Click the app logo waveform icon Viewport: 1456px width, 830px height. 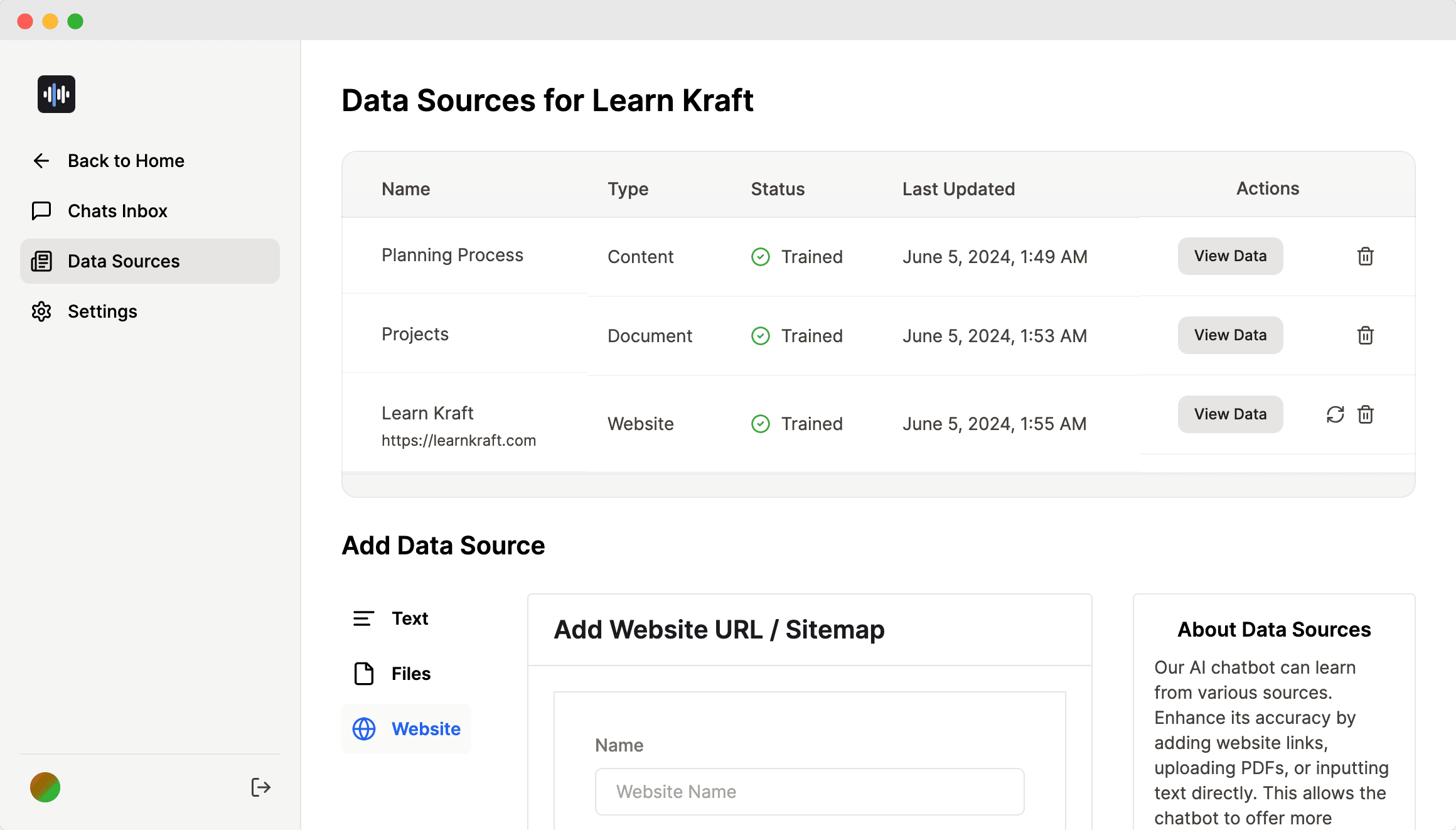pos(56,94)
